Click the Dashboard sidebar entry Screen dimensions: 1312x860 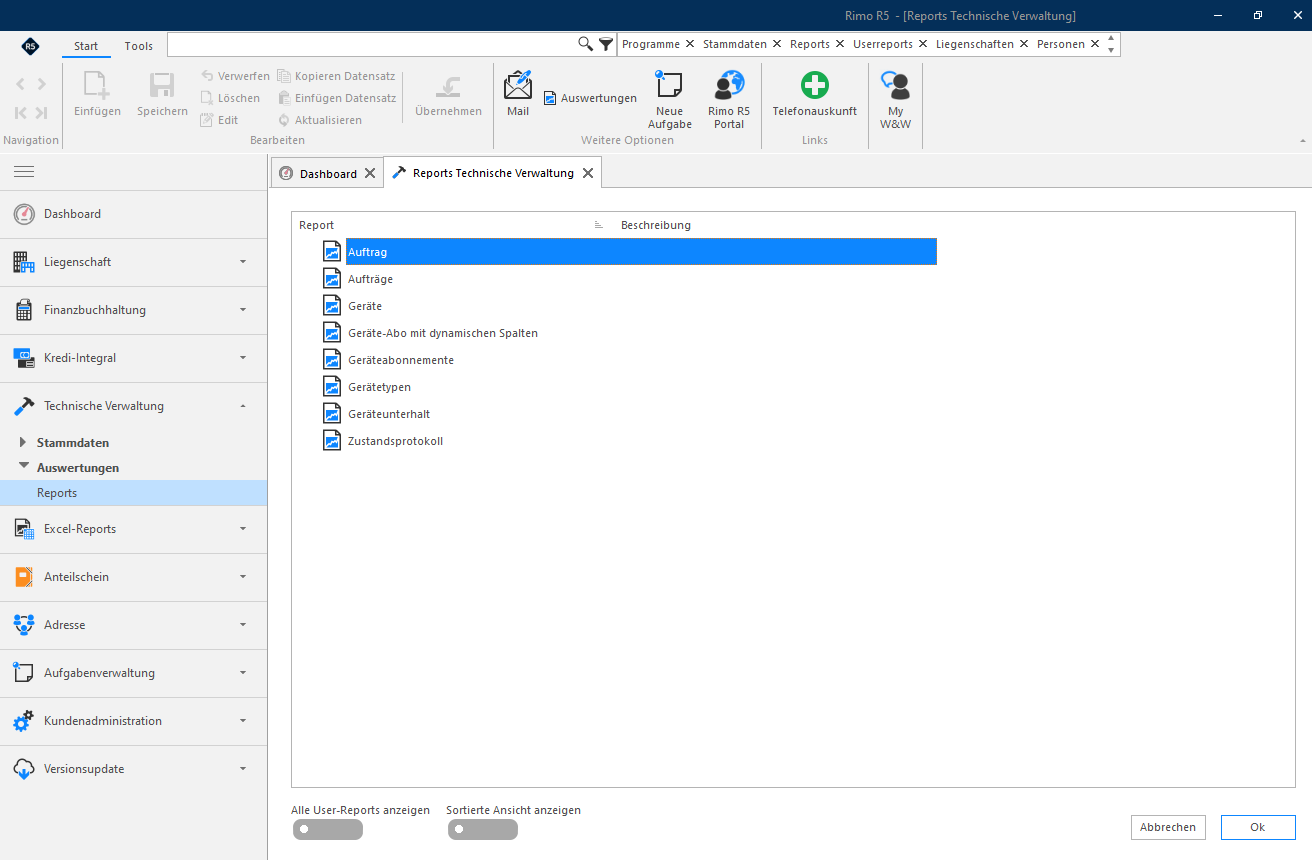pyautogui.click(x=134, y=214)
